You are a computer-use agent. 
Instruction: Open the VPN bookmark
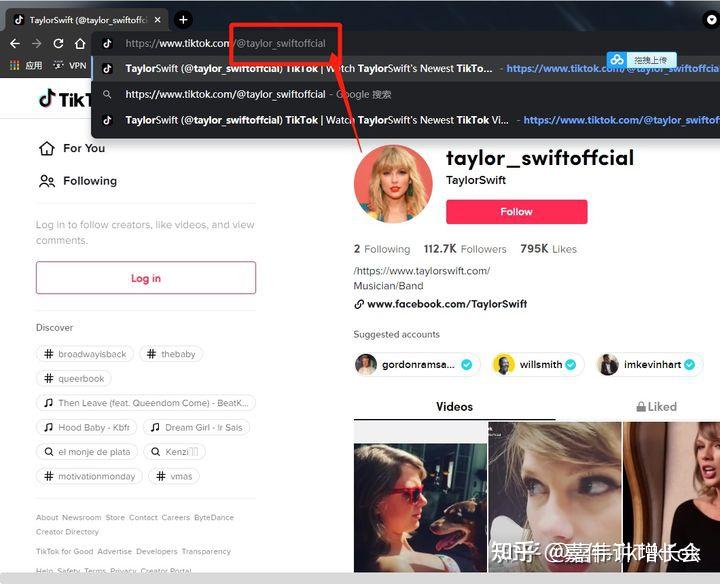70,65
